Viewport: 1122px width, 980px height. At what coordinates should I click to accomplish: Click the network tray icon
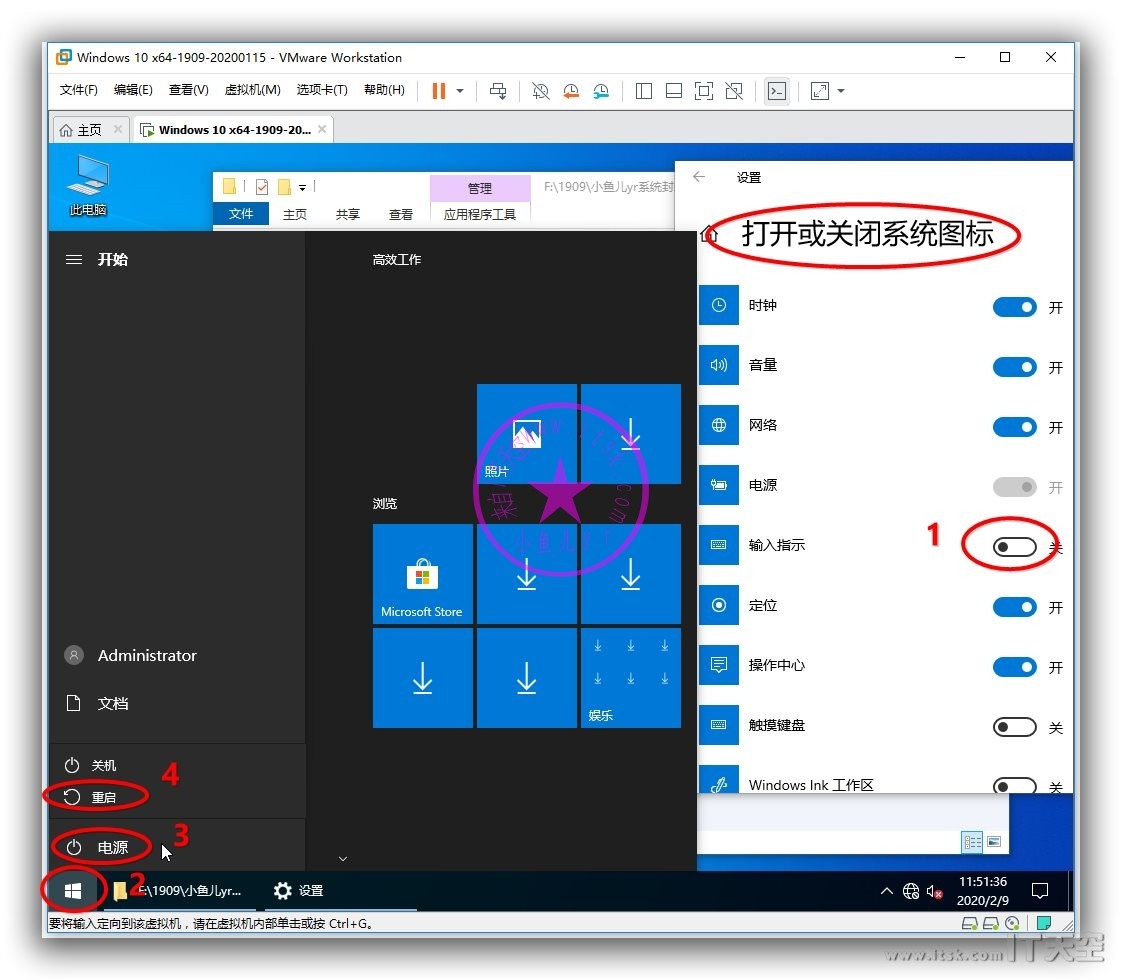pyautogui.click(x=910, y=891)
